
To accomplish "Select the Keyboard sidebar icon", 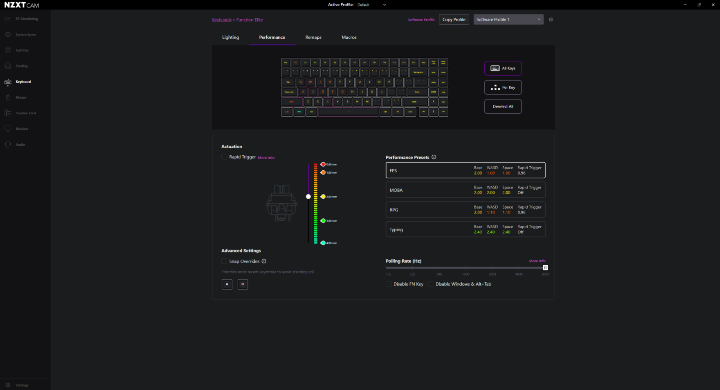I will point(8,82).
